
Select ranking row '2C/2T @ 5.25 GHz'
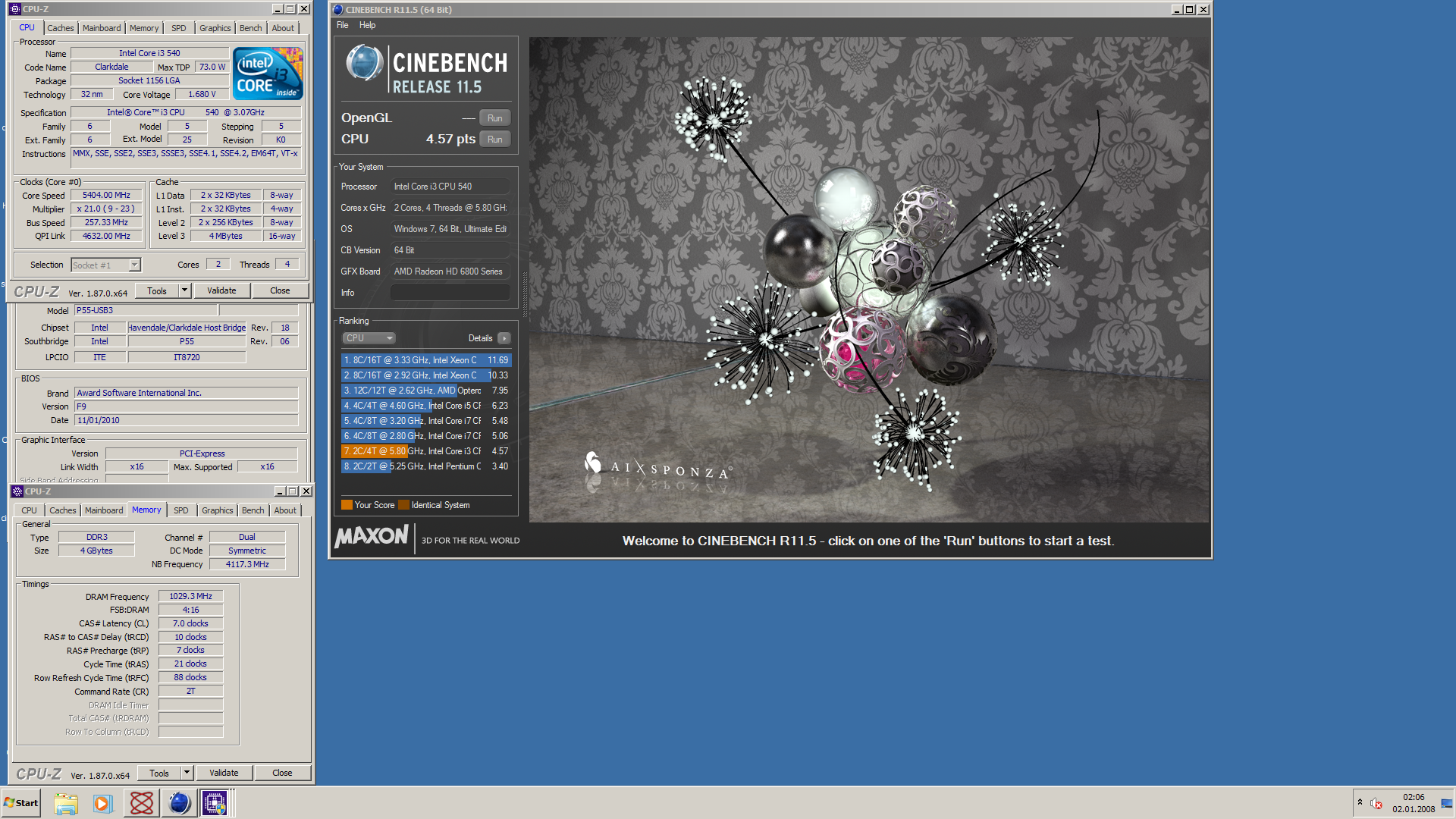point(426,466)
